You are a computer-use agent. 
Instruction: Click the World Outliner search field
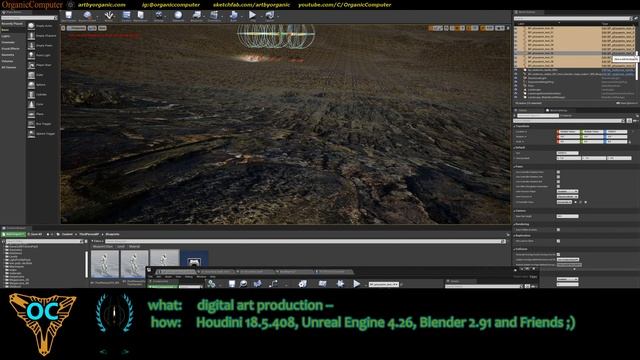[x=571, y=18]
